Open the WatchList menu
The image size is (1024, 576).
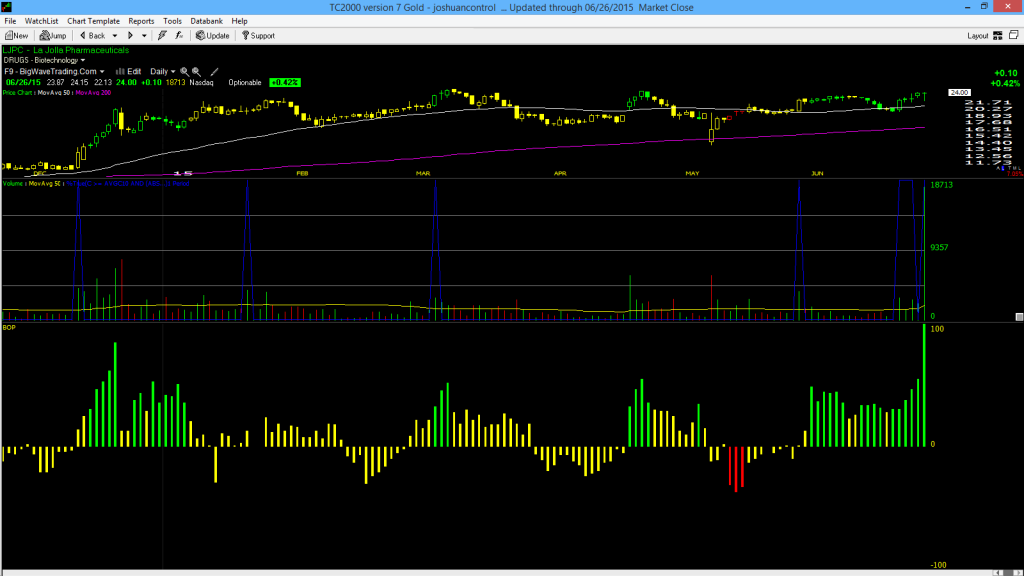tap(41, 21)
